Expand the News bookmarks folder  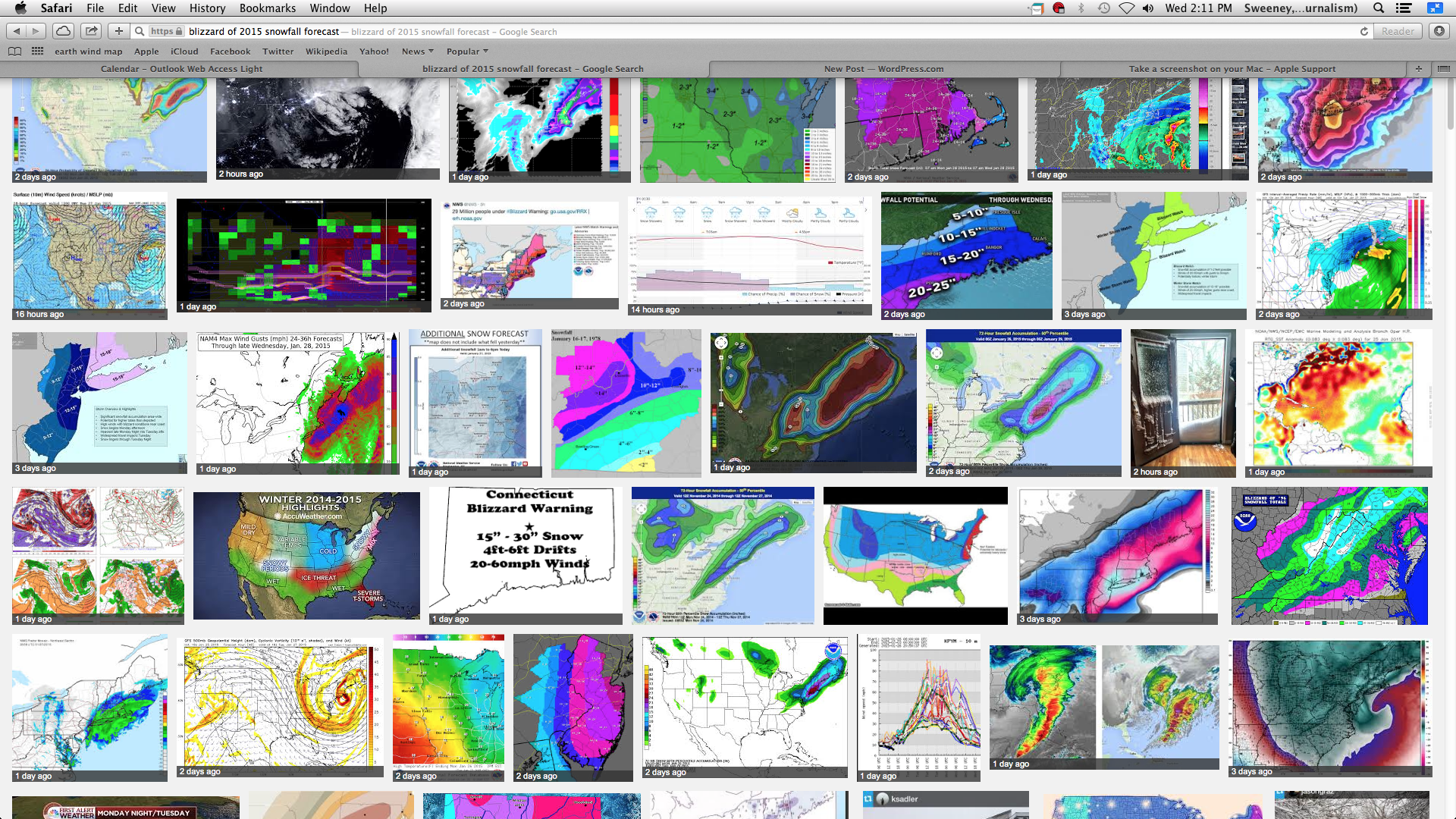(x=417, y=52)
